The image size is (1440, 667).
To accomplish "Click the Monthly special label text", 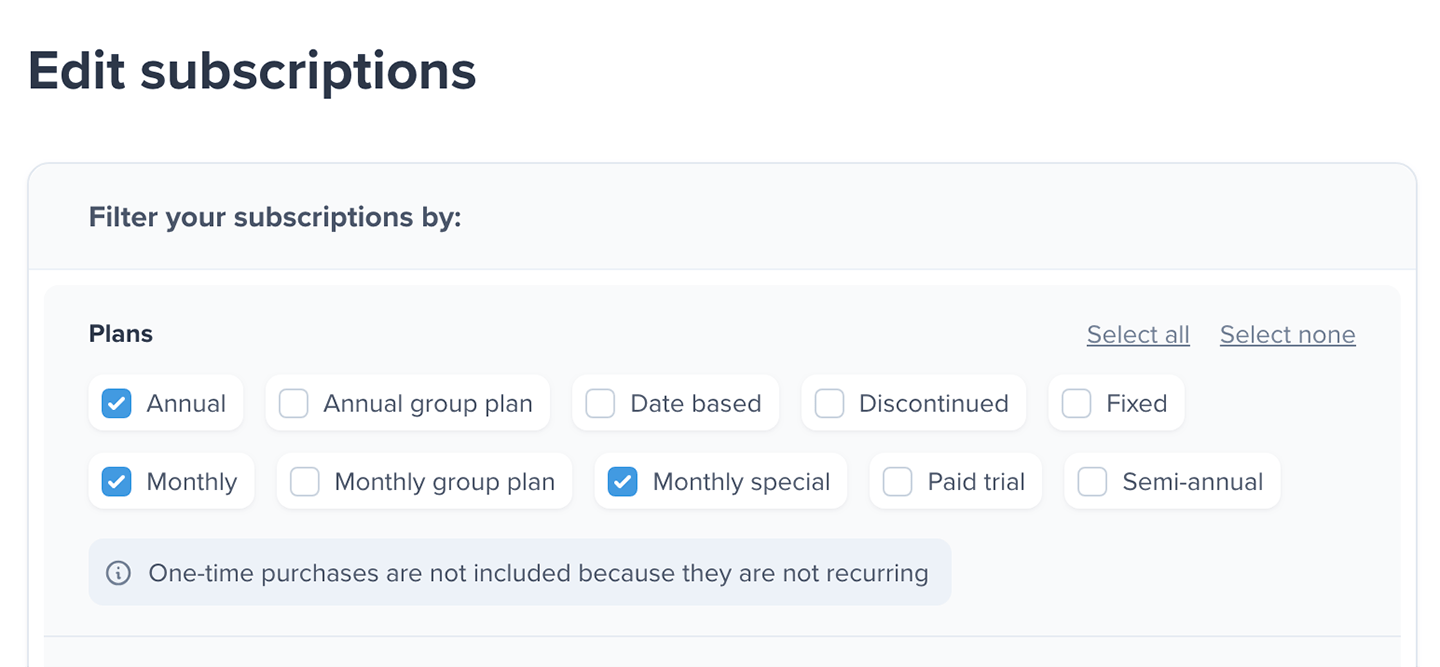I will 741,482.
